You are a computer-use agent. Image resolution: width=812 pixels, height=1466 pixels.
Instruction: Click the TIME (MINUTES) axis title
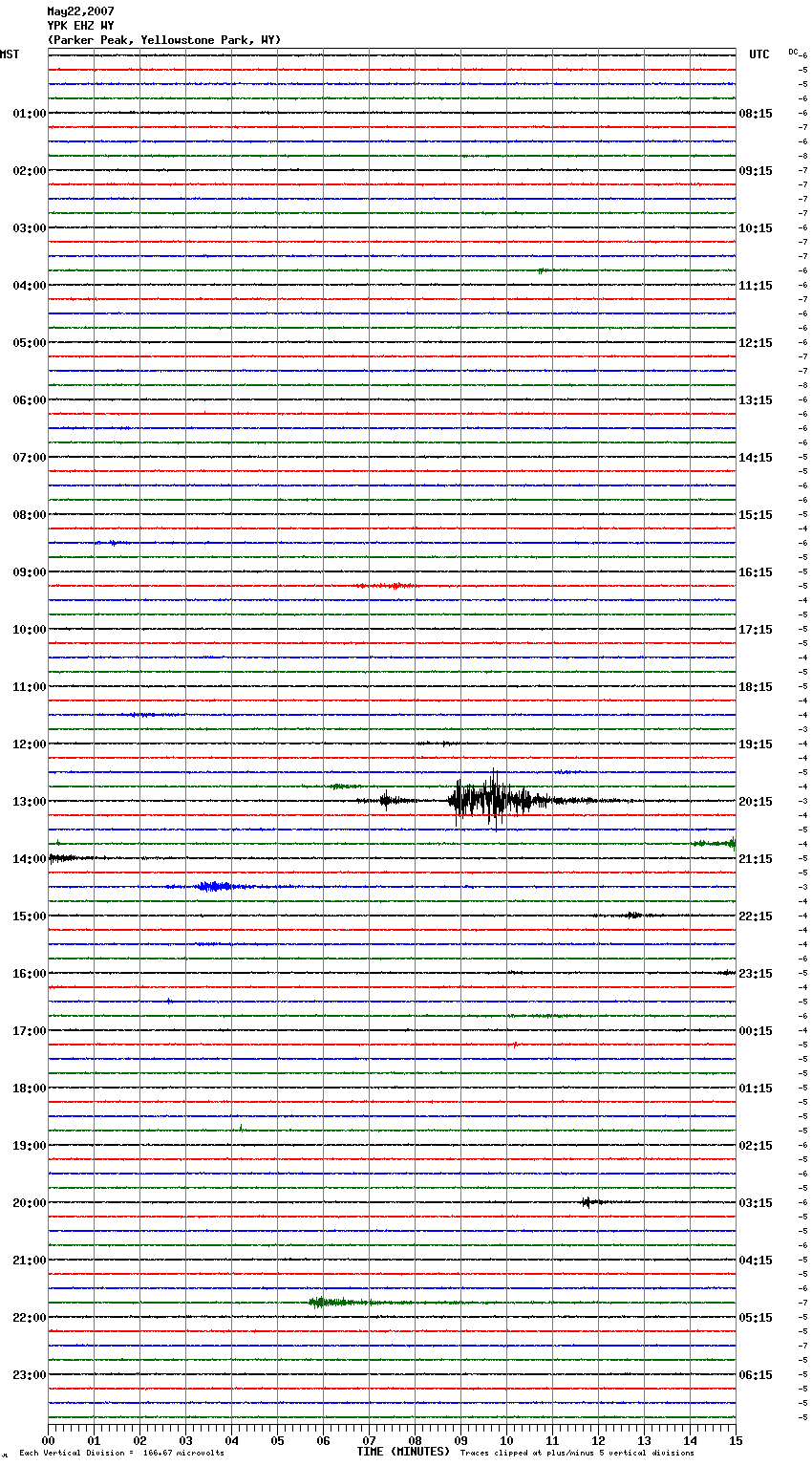[x=403, y=1452]
